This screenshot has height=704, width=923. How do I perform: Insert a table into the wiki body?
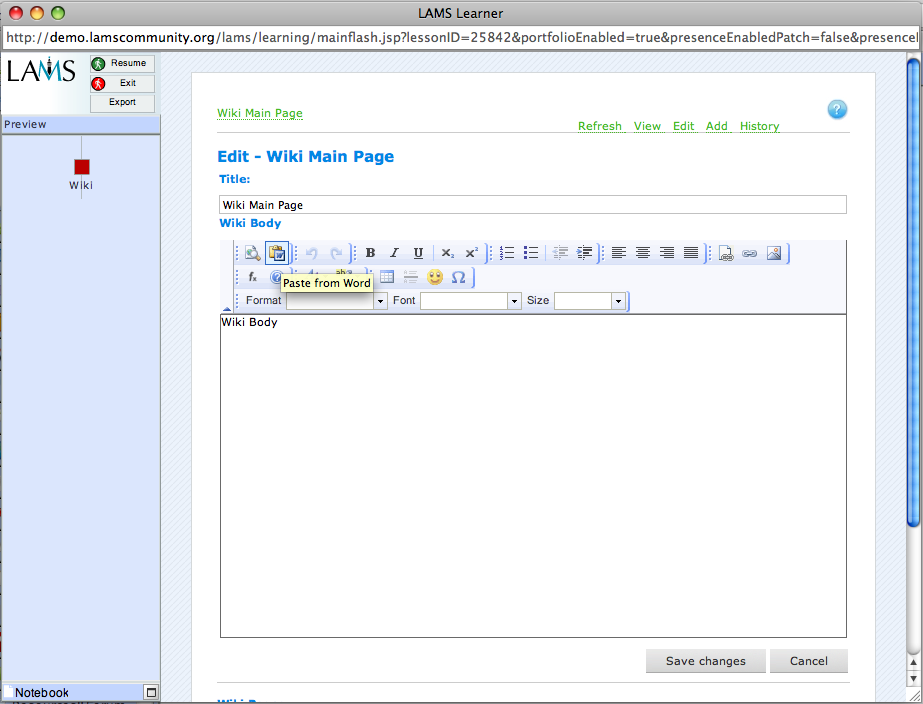click(387, 277)
